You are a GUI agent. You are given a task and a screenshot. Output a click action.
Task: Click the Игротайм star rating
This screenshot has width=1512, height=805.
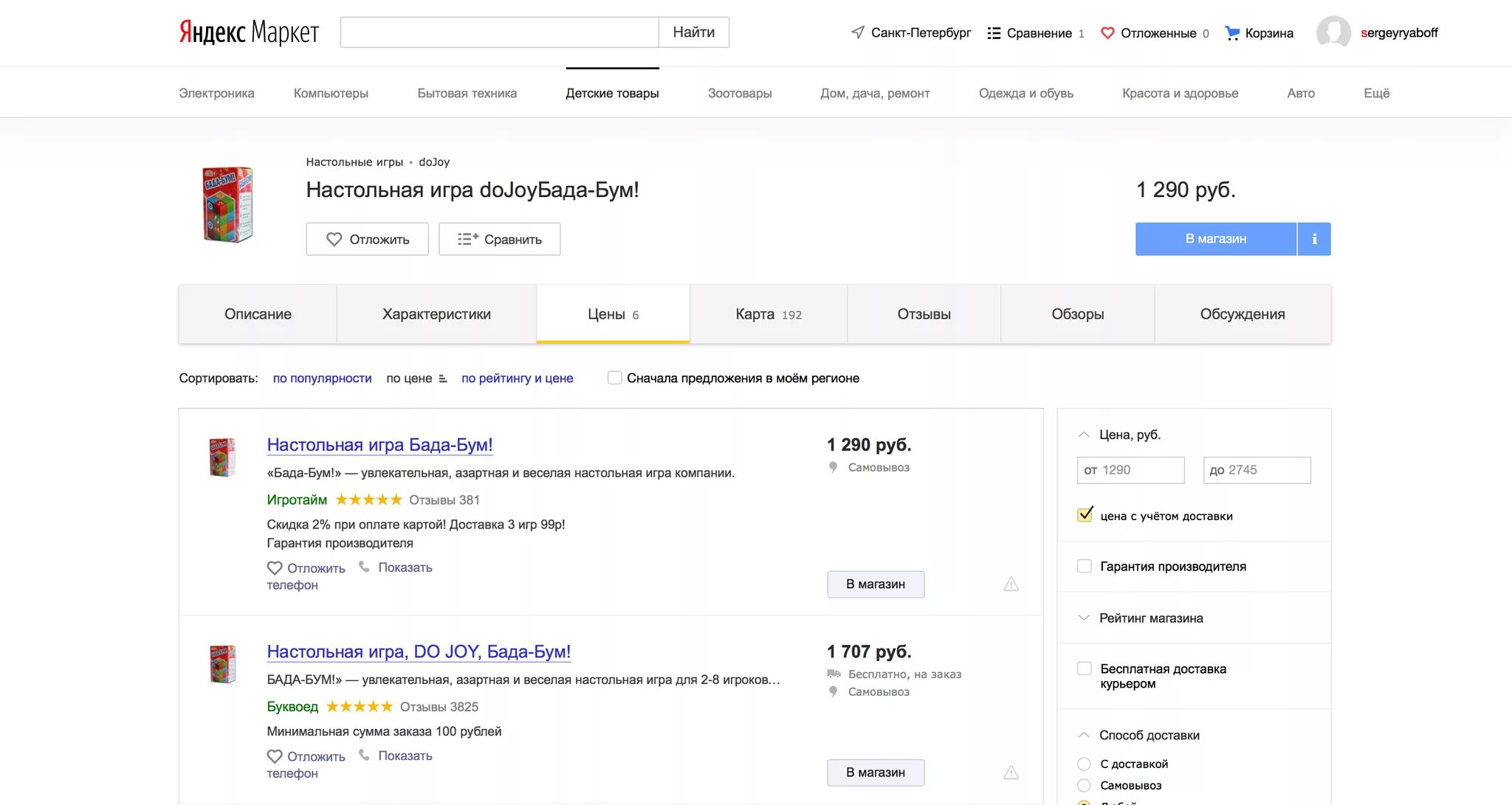[x=368, y=500]
